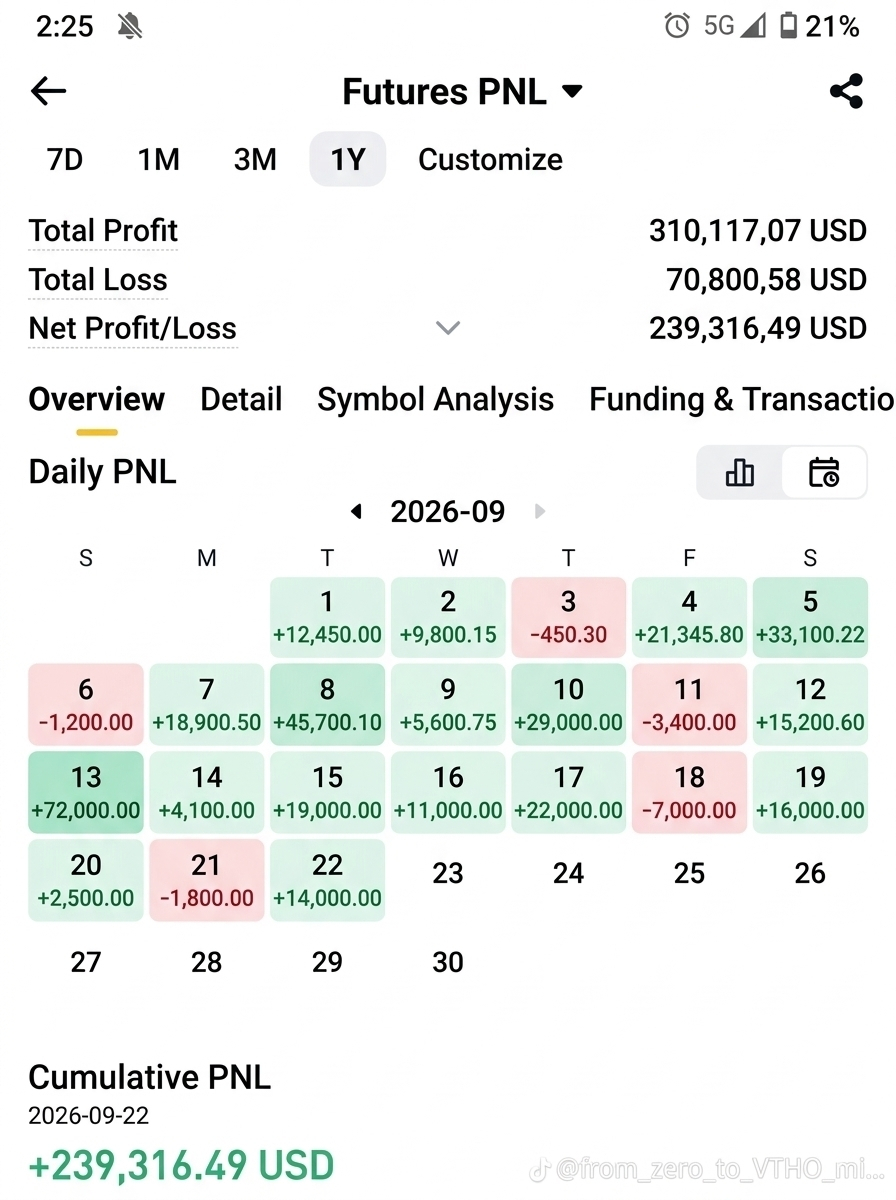Go to next month arrow

coord(541,512)
